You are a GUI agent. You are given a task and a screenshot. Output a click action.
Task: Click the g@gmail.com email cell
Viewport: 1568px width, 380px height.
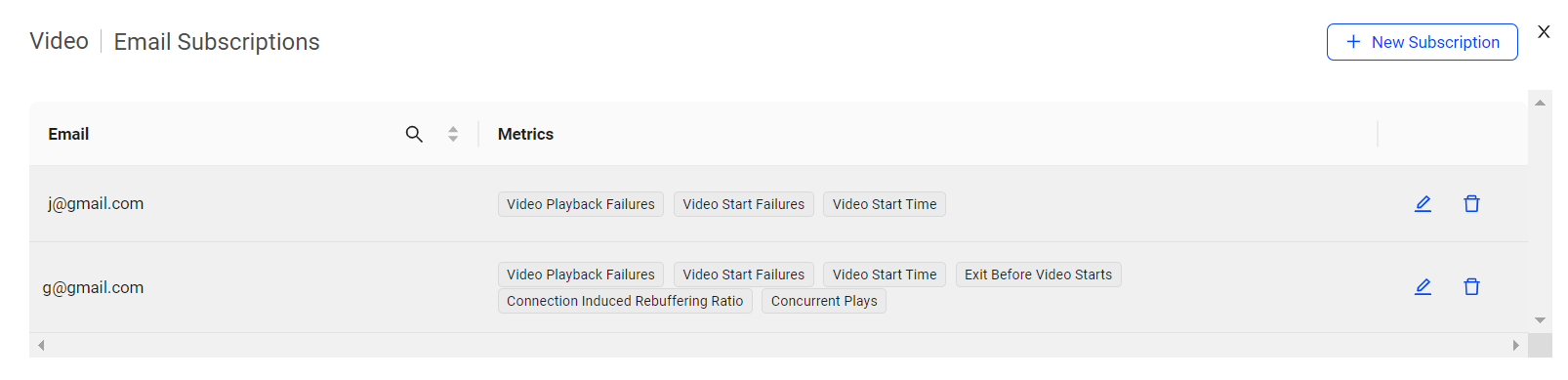pos(93,287)
